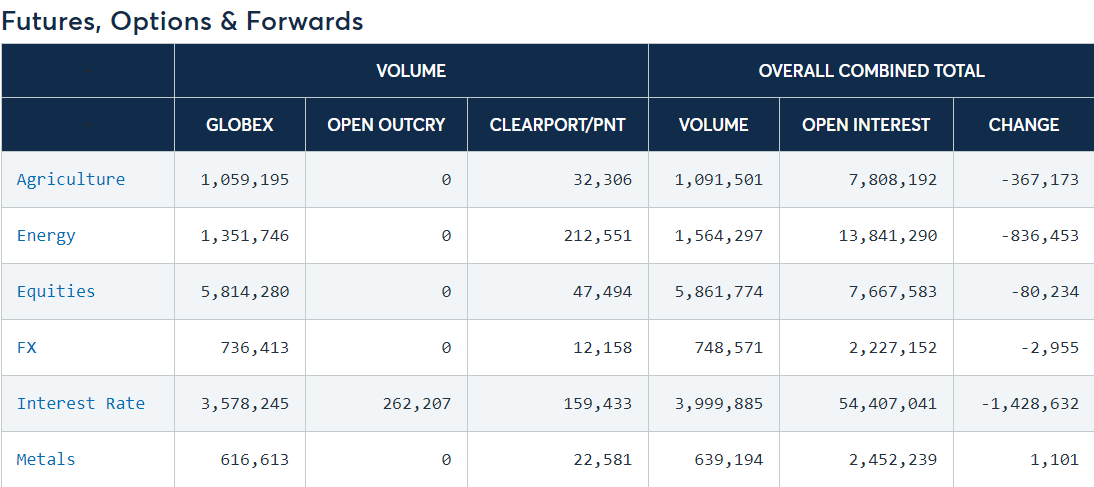Select Energy total volume 1,564,297
This screenshot has height=487, width=1094.
pos(719,236)
